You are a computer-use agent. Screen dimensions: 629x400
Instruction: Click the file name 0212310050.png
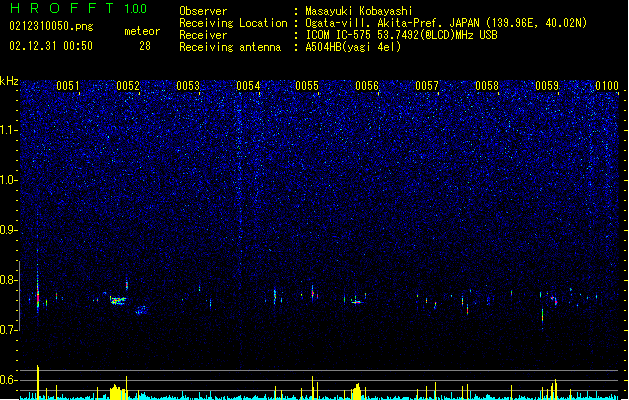coord(51,26)
